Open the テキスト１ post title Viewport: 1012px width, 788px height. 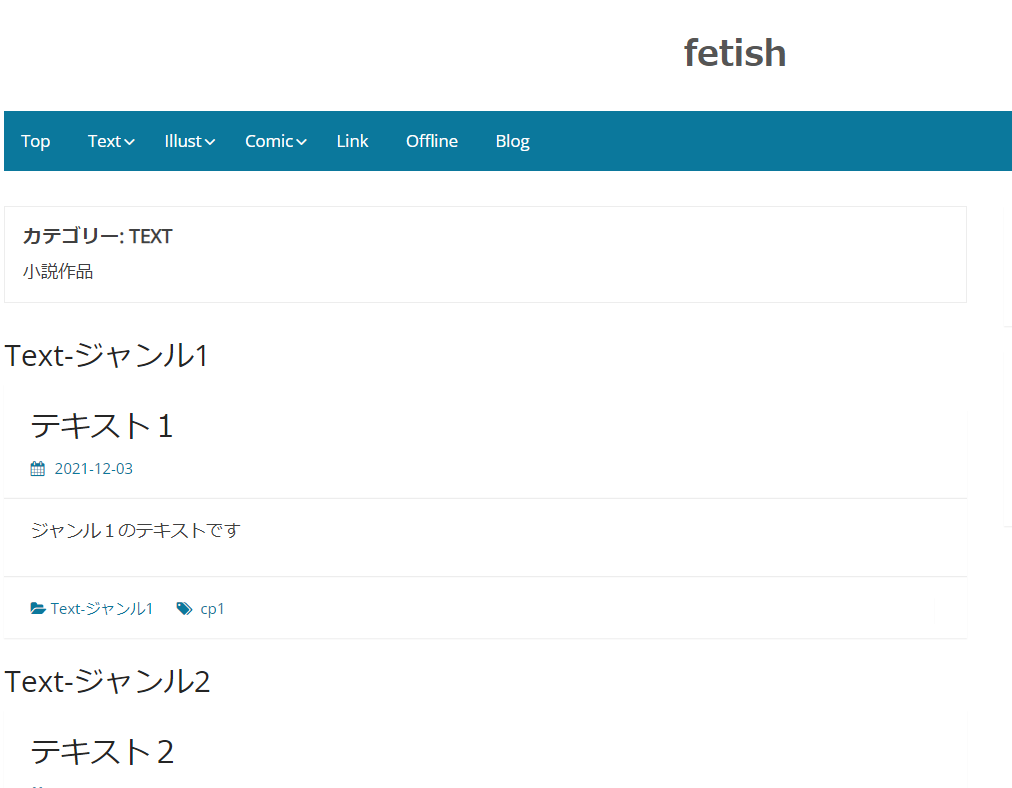102,426
